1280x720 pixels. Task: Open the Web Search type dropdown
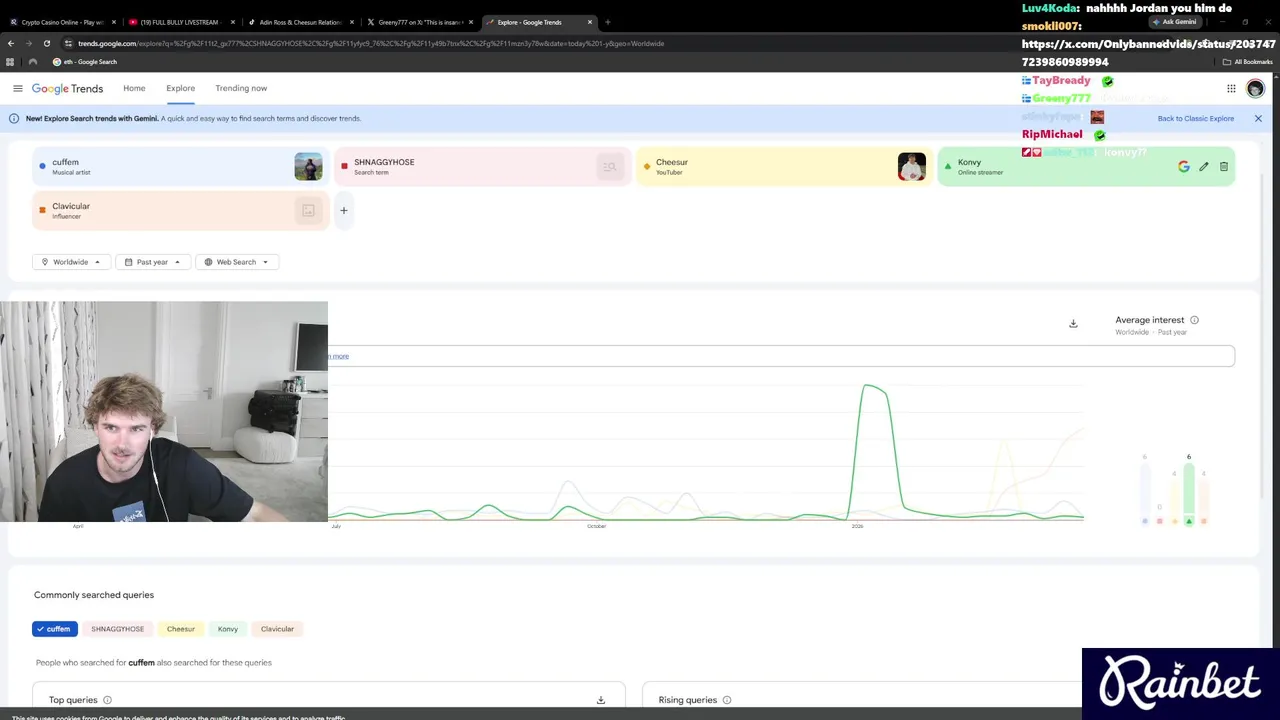pyautogui.click(x=237, y=262)
